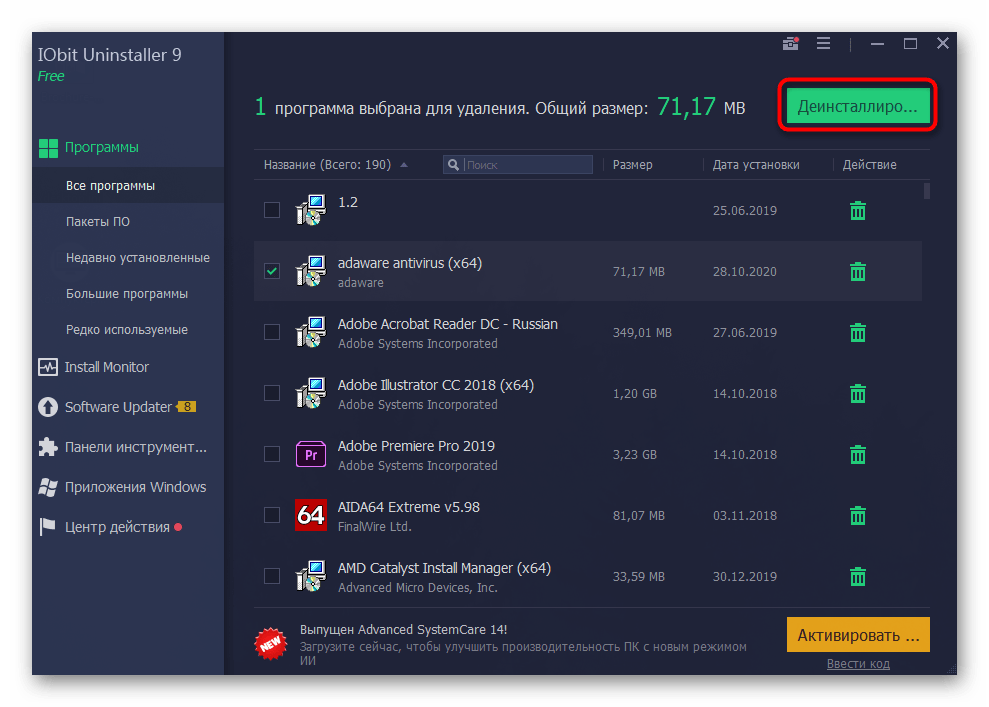Select checkbox for Adobe Illustrator CC 2018
Viewport: 989px width, 707px height.
pyautogui.click(x=272, y=394)
